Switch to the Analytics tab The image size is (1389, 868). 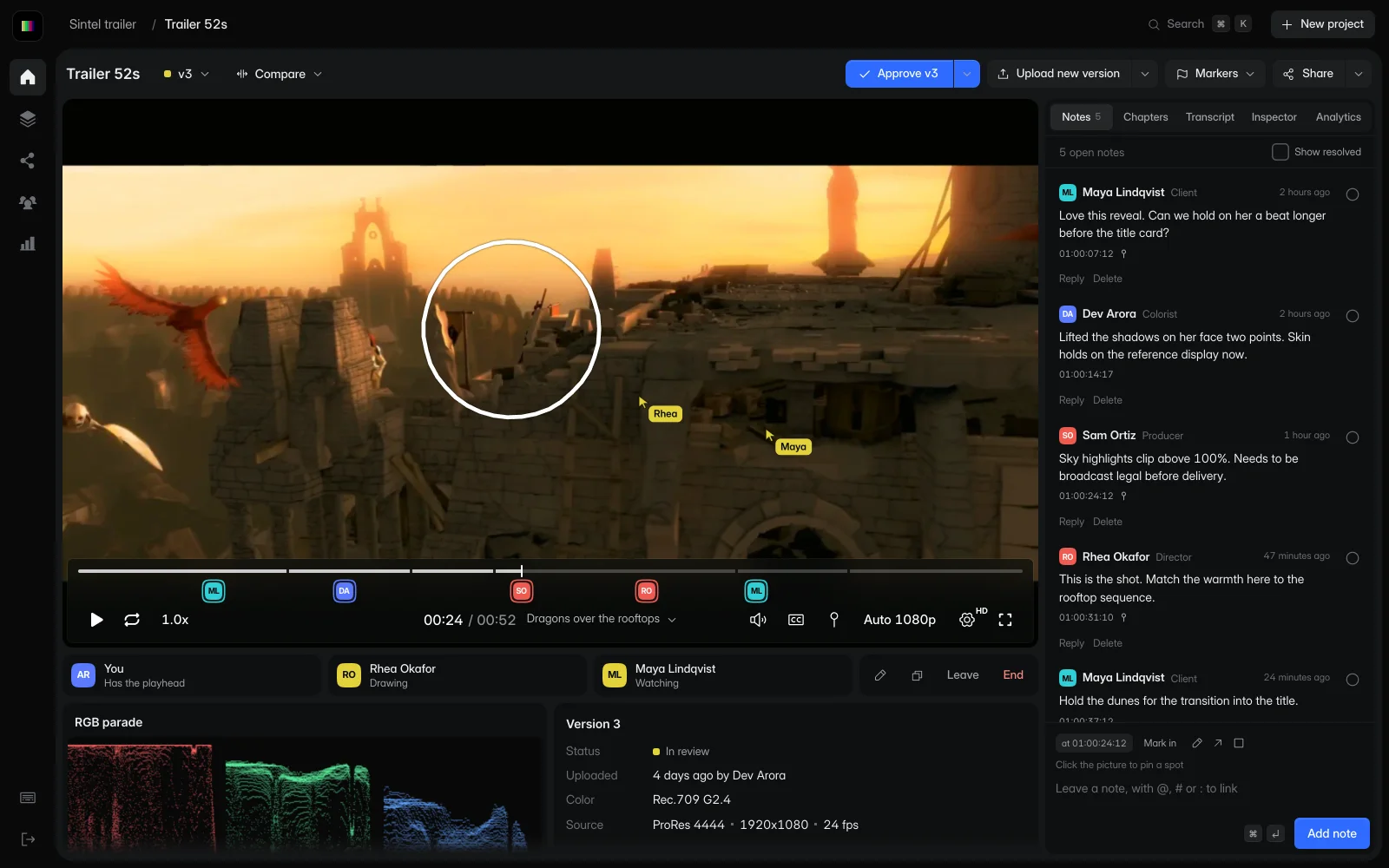coord(1338,117)
